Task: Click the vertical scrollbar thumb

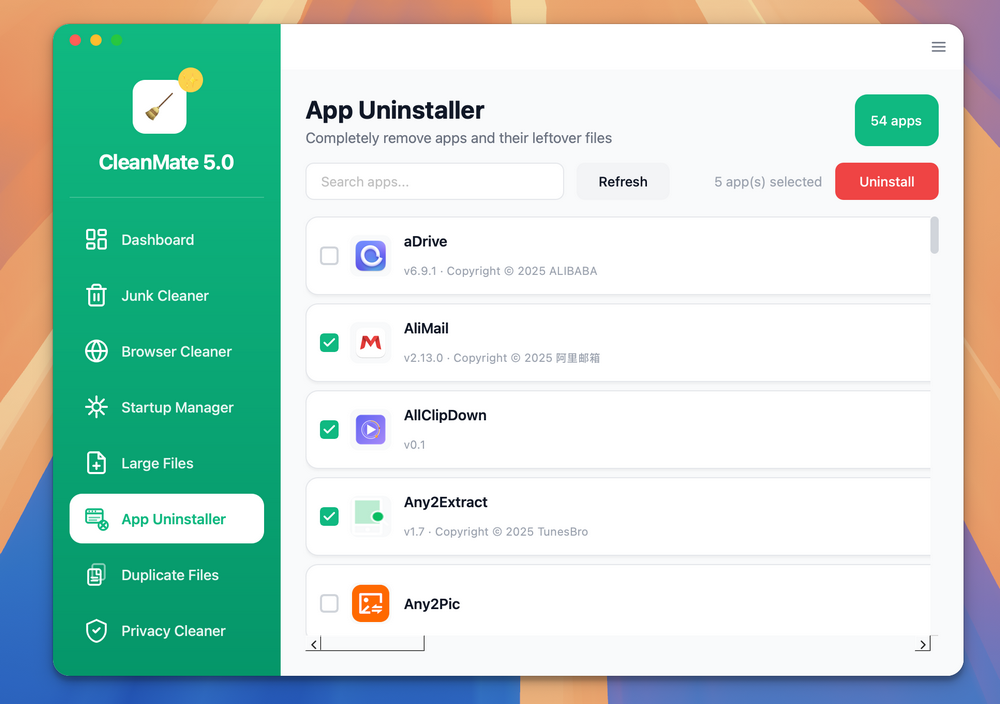Action: pyautogui.click(x=934, y=235)
